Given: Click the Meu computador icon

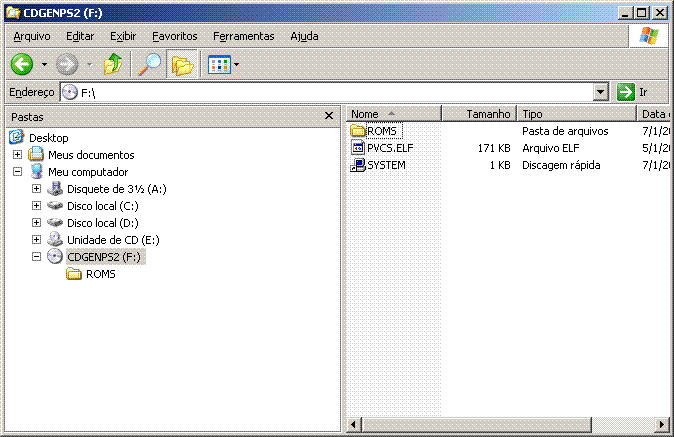Looking at the screenshot, I should pos(37,171).
